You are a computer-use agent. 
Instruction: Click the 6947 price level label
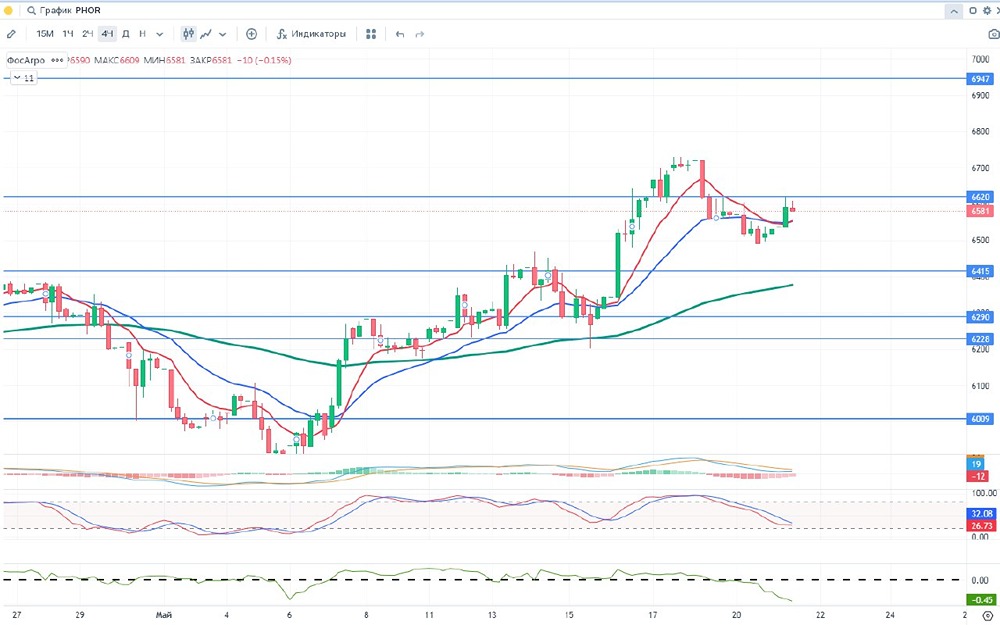980,79
